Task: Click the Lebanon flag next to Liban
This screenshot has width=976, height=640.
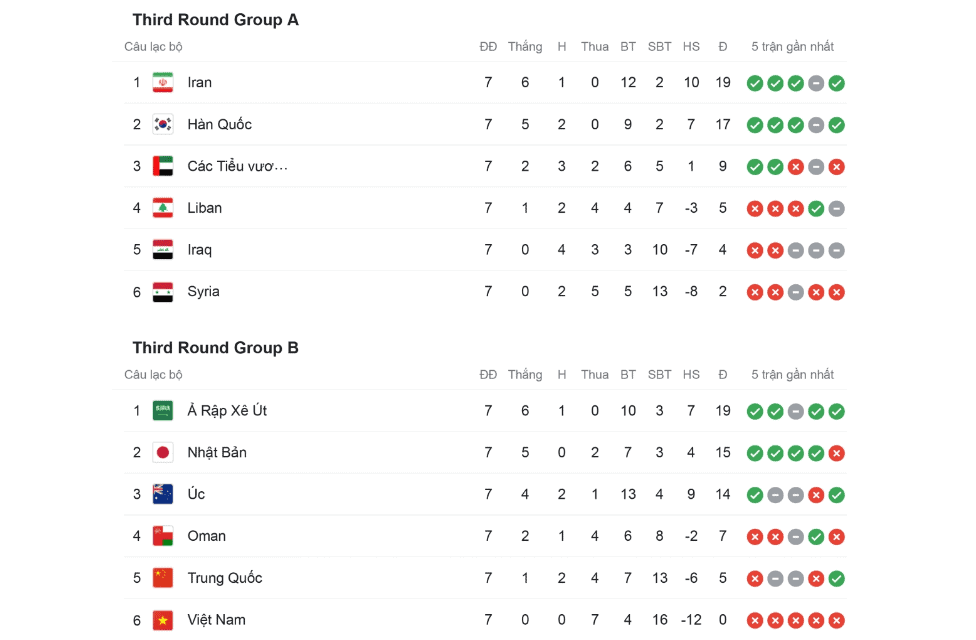Action: (x=163, y=208)
